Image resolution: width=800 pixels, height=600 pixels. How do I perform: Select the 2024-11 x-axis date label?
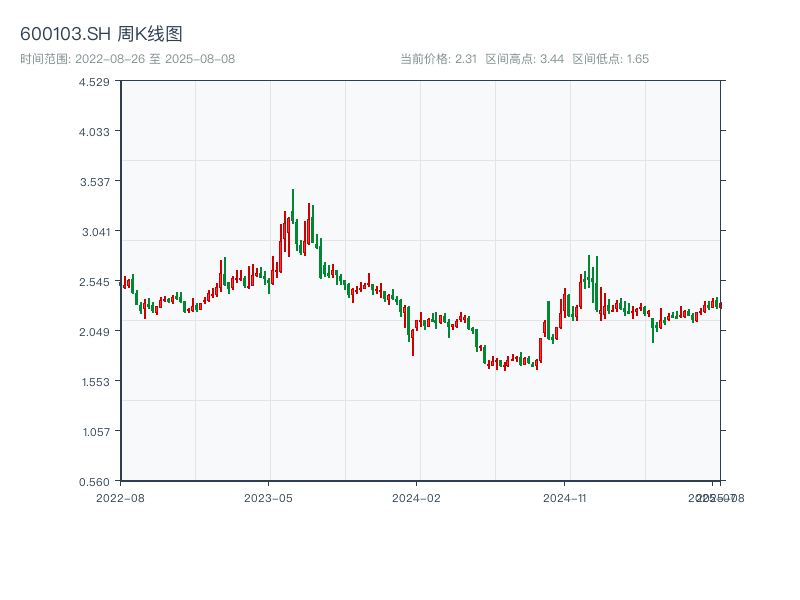[564, 497]
